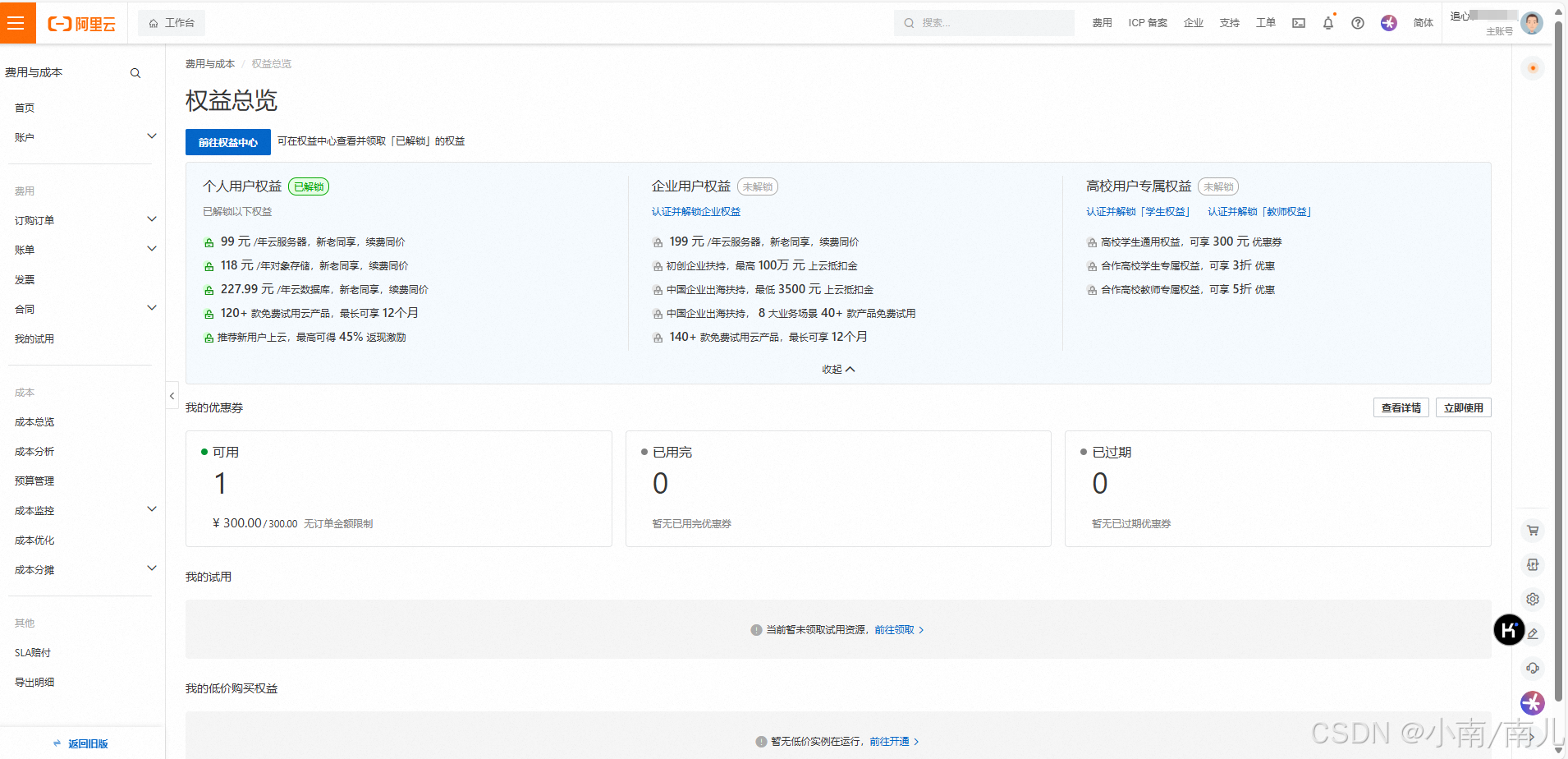Viewport: 1568px width, 759px height.
Task: Open 费用 in the top navigation
Action: 1102,23
